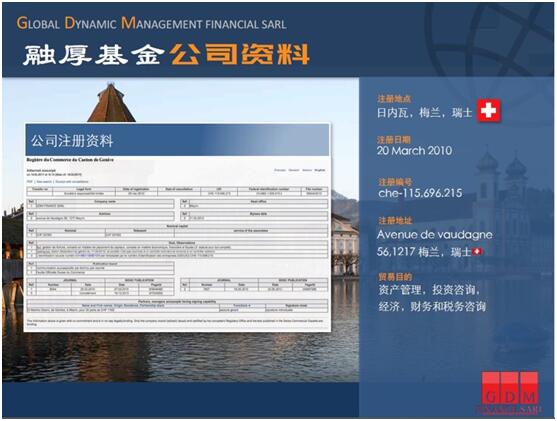Click Registre du Commerce du Canton de Genève heading

(x=70, y=160)
